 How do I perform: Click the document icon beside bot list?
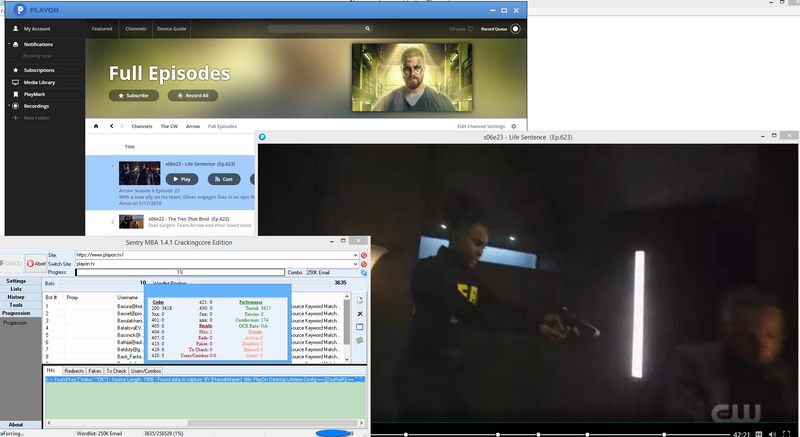point(360,300)
